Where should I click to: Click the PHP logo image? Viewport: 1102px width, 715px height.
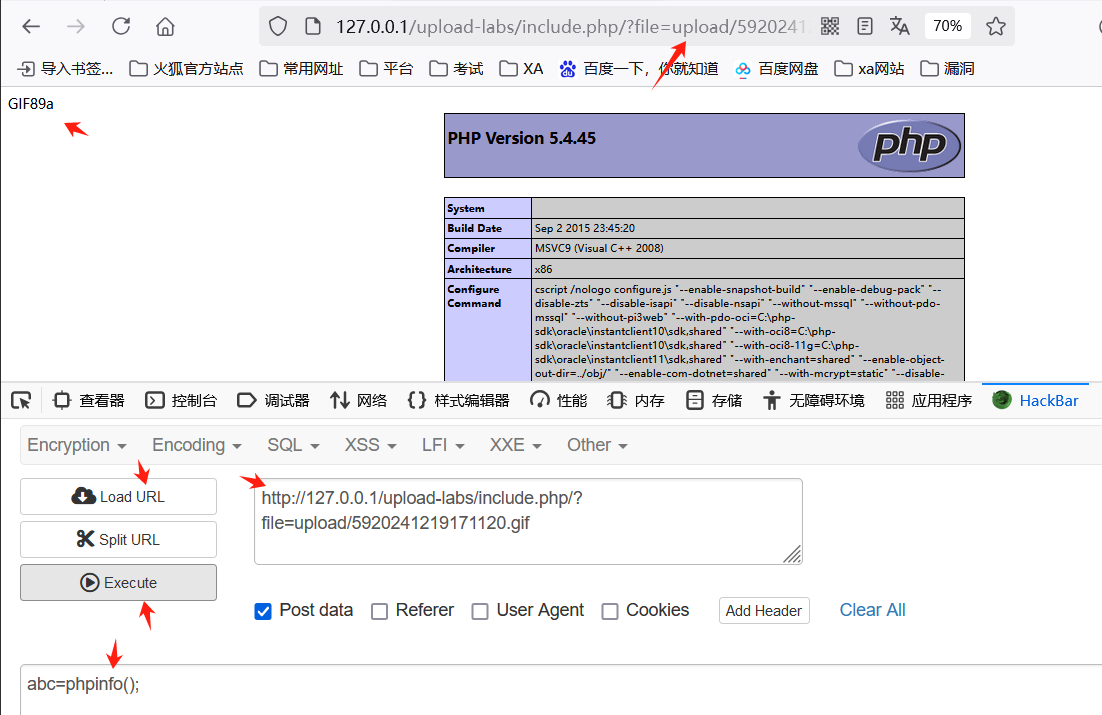tap(909, 146)
